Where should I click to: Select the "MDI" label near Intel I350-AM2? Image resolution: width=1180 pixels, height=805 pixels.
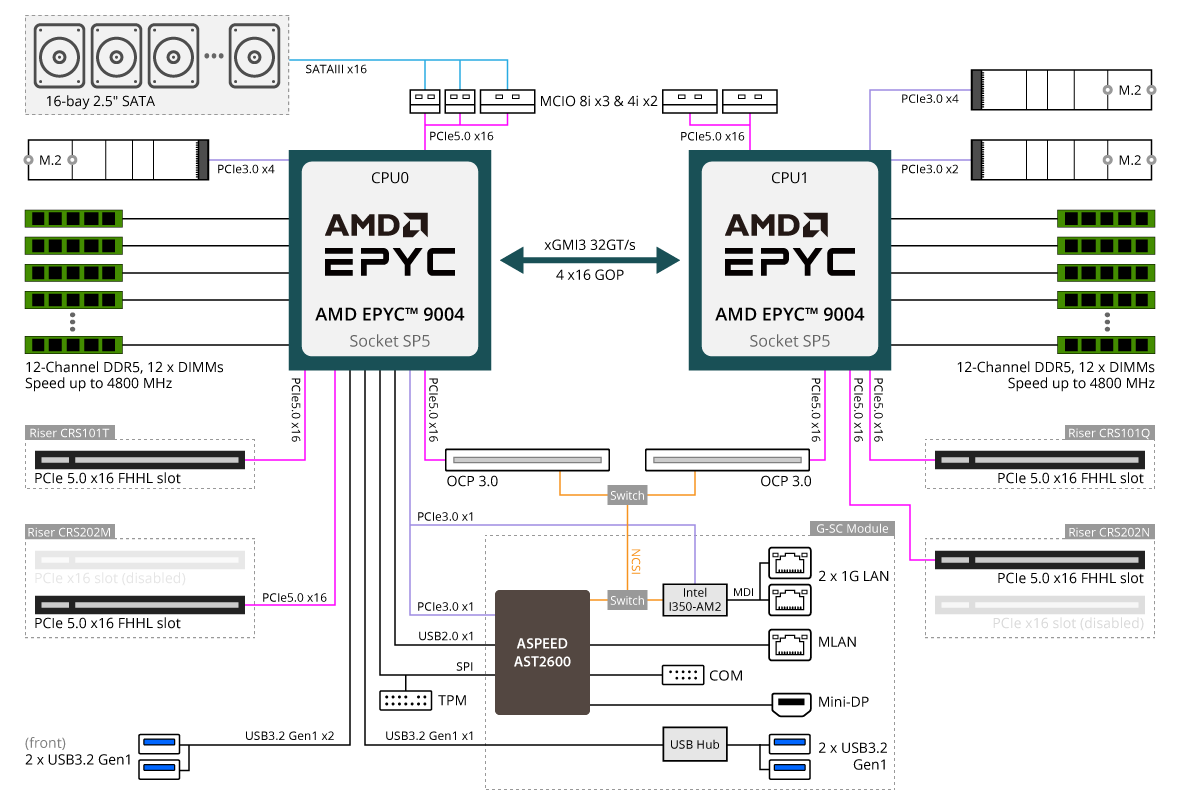pos(744,592)
